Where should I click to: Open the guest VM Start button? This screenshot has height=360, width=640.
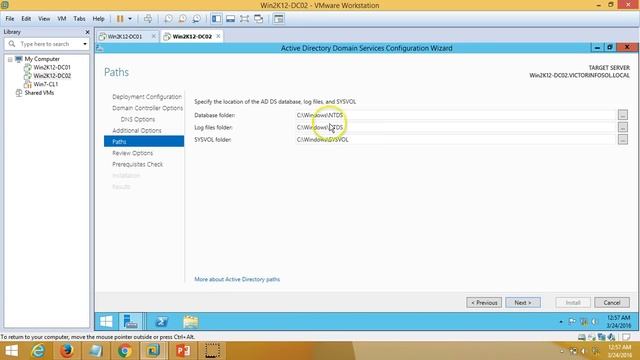tap(106, 322)
